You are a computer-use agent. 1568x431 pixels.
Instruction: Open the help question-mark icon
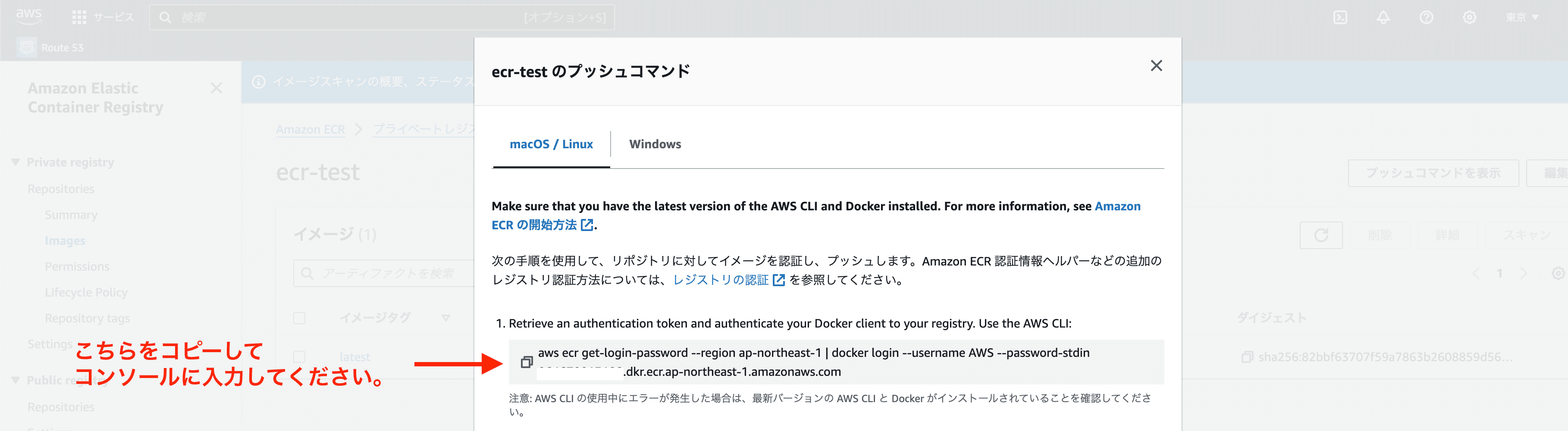pyautogui.click(x=1426, y=17)
